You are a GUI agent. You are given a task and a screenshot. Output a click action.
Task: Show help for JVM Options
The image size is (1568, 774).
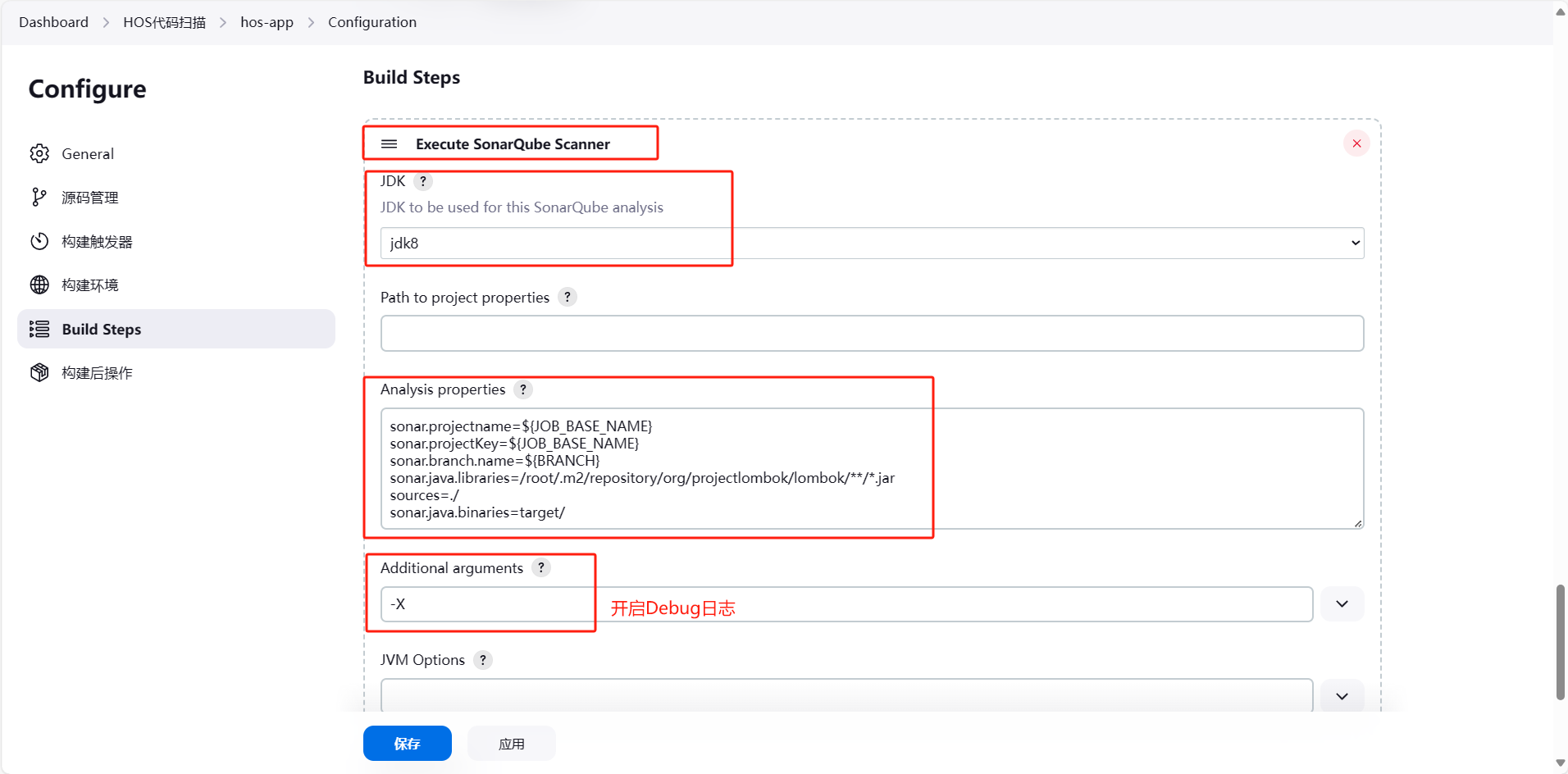(x=483, y=660)
